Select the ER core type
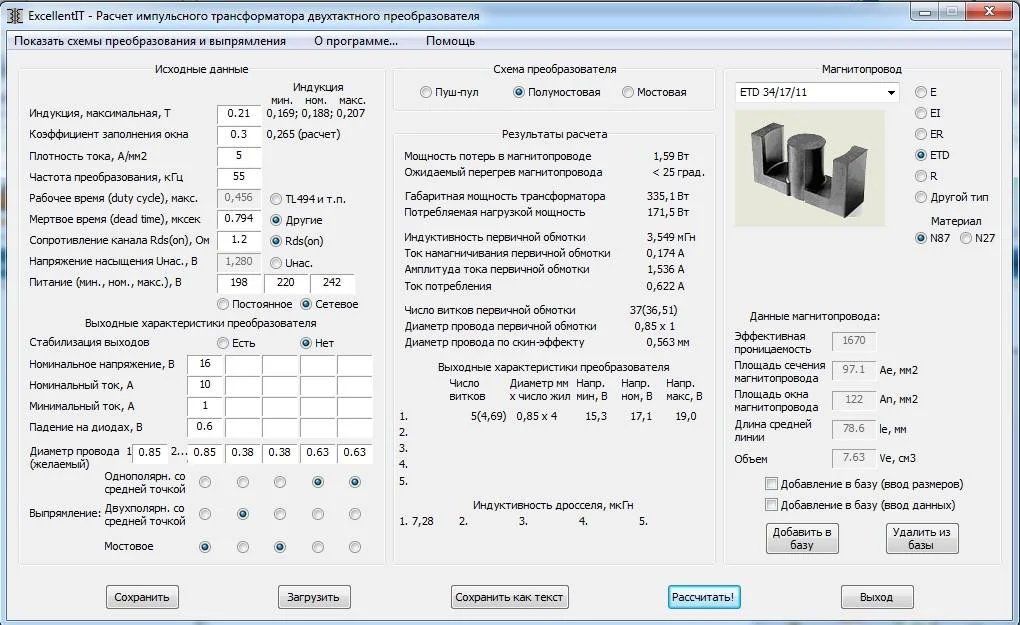1020x625 pixels. coord(921,134)
